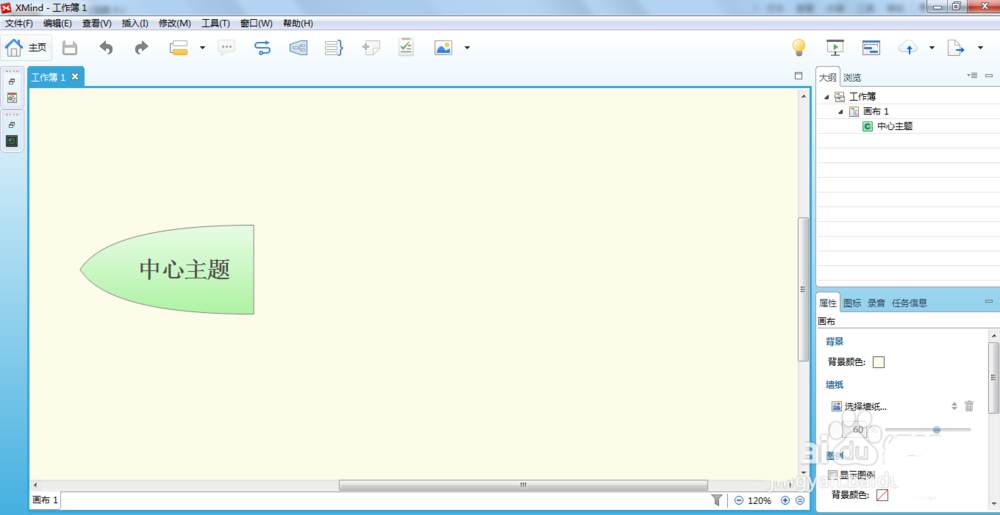The image size is (1000, 515).
Task: Insert an image into the map
Action: 443,48
